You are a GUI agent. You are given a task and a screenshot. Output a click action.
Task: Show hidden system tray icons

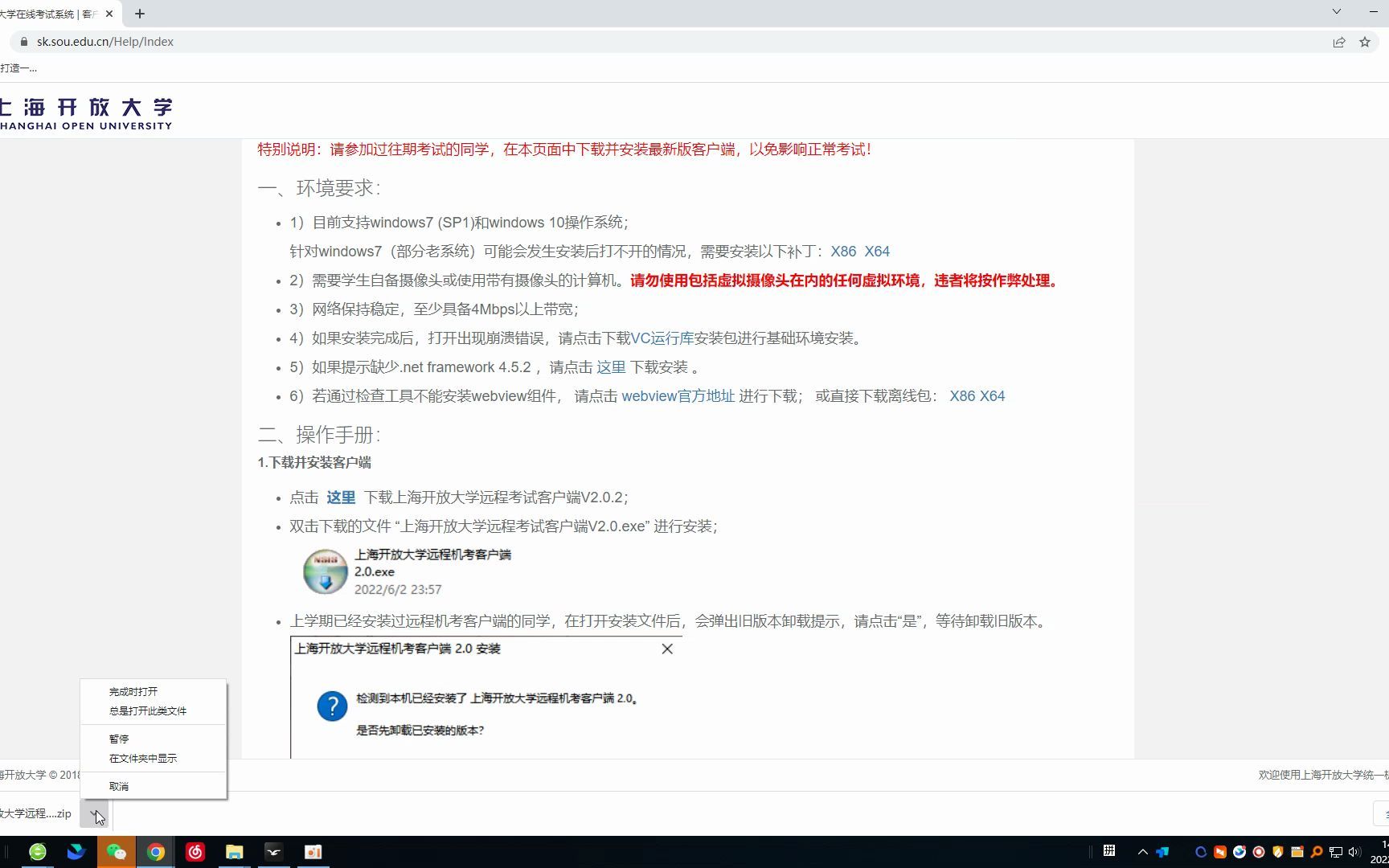[1143, 852]
